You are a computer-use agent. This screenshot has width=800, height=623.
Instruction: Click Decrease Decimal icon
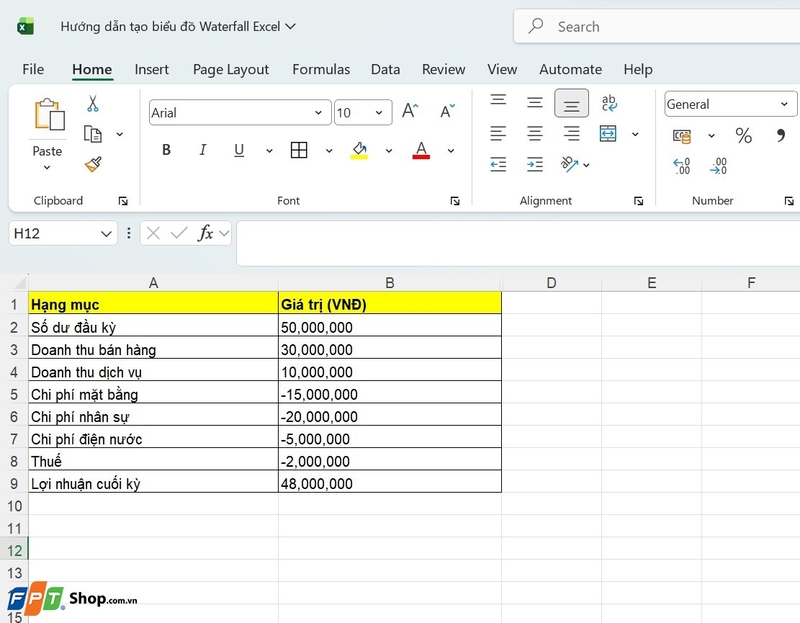(718, 166)
